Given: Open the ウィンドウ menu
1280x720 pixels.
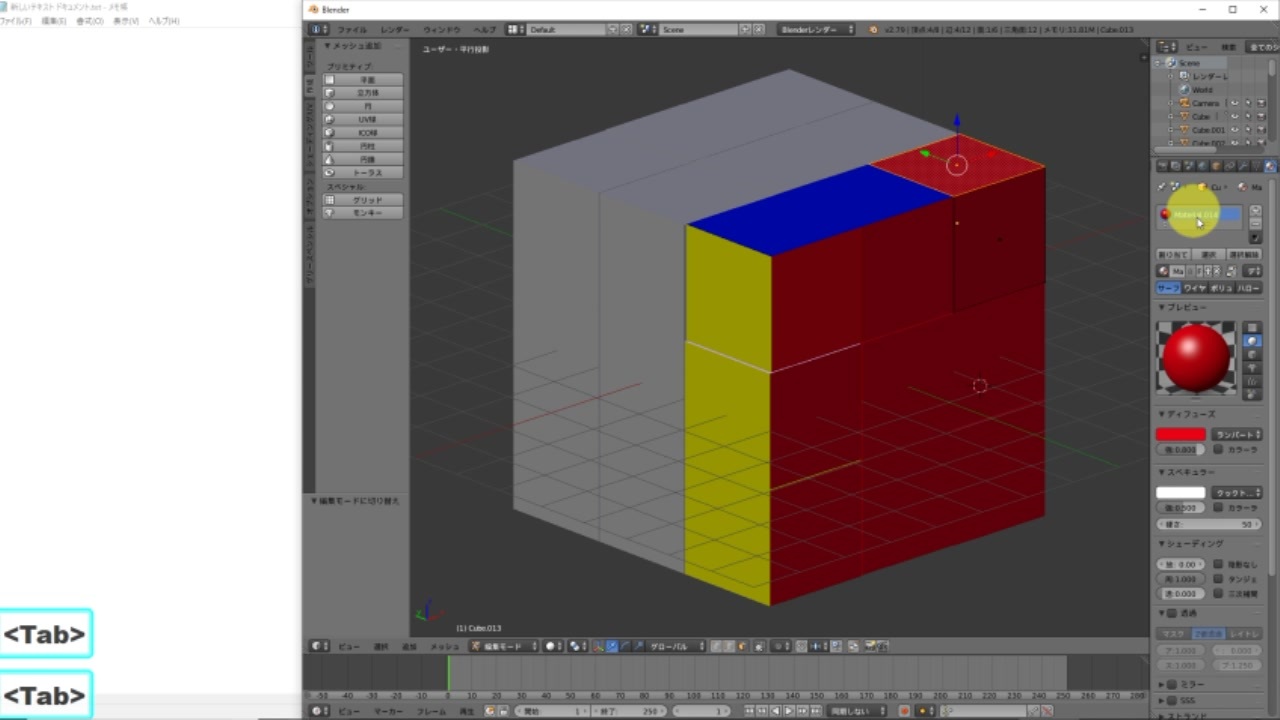Looking at the screenshot, I should coord(441,30).
